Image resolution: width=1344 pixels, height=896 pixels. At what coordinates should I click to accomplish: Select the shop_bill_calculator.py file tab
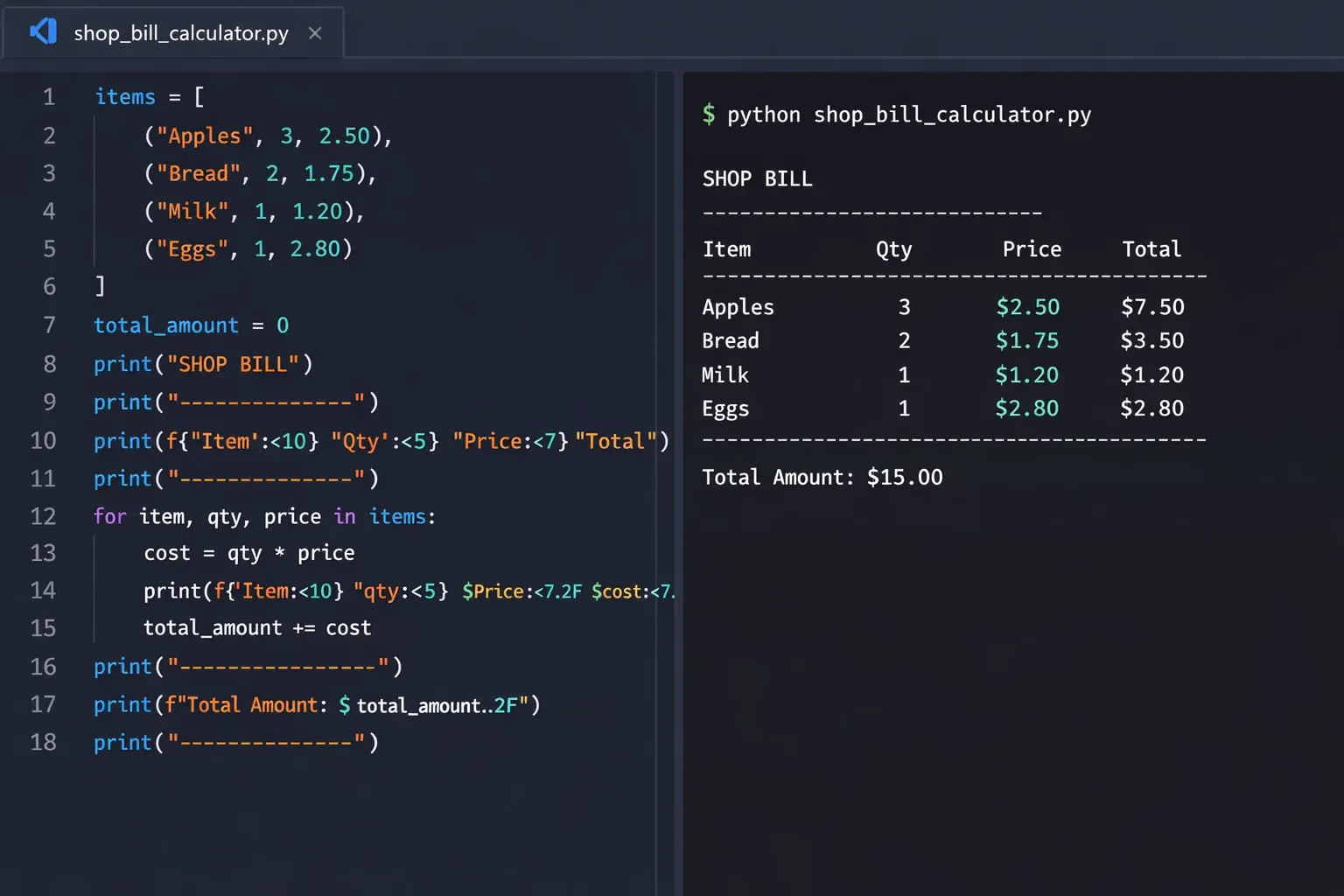[180, 33]
